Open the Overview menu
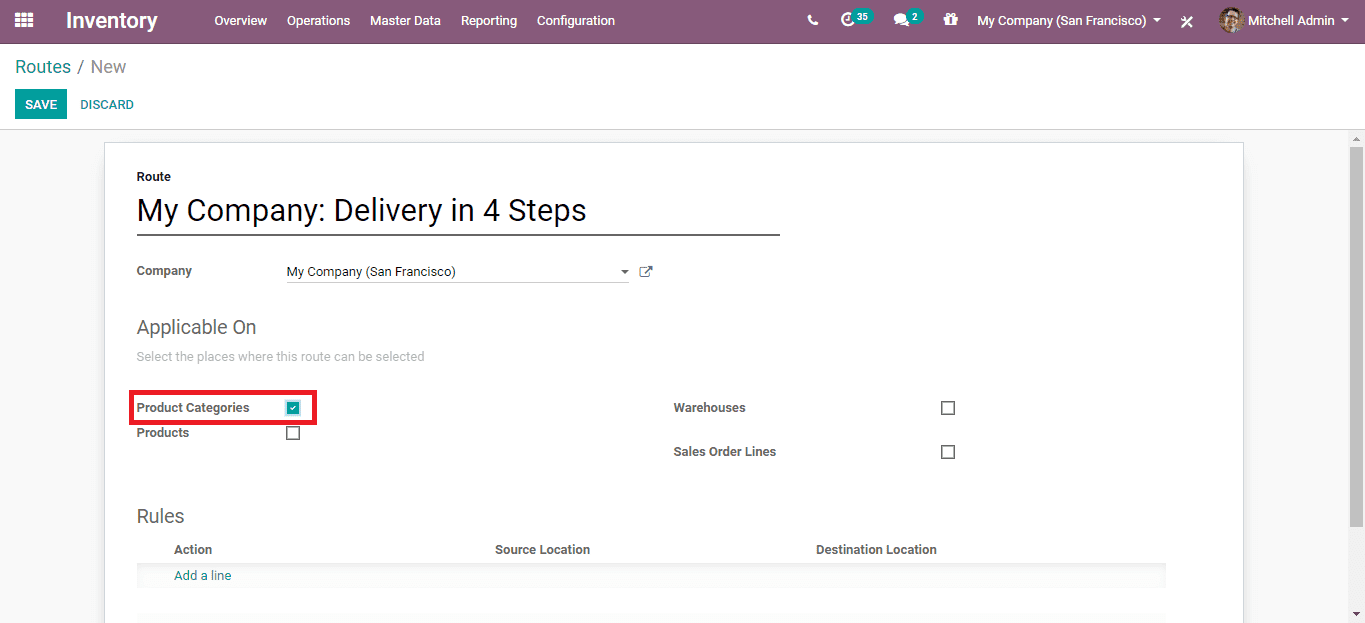 point(240,20)
